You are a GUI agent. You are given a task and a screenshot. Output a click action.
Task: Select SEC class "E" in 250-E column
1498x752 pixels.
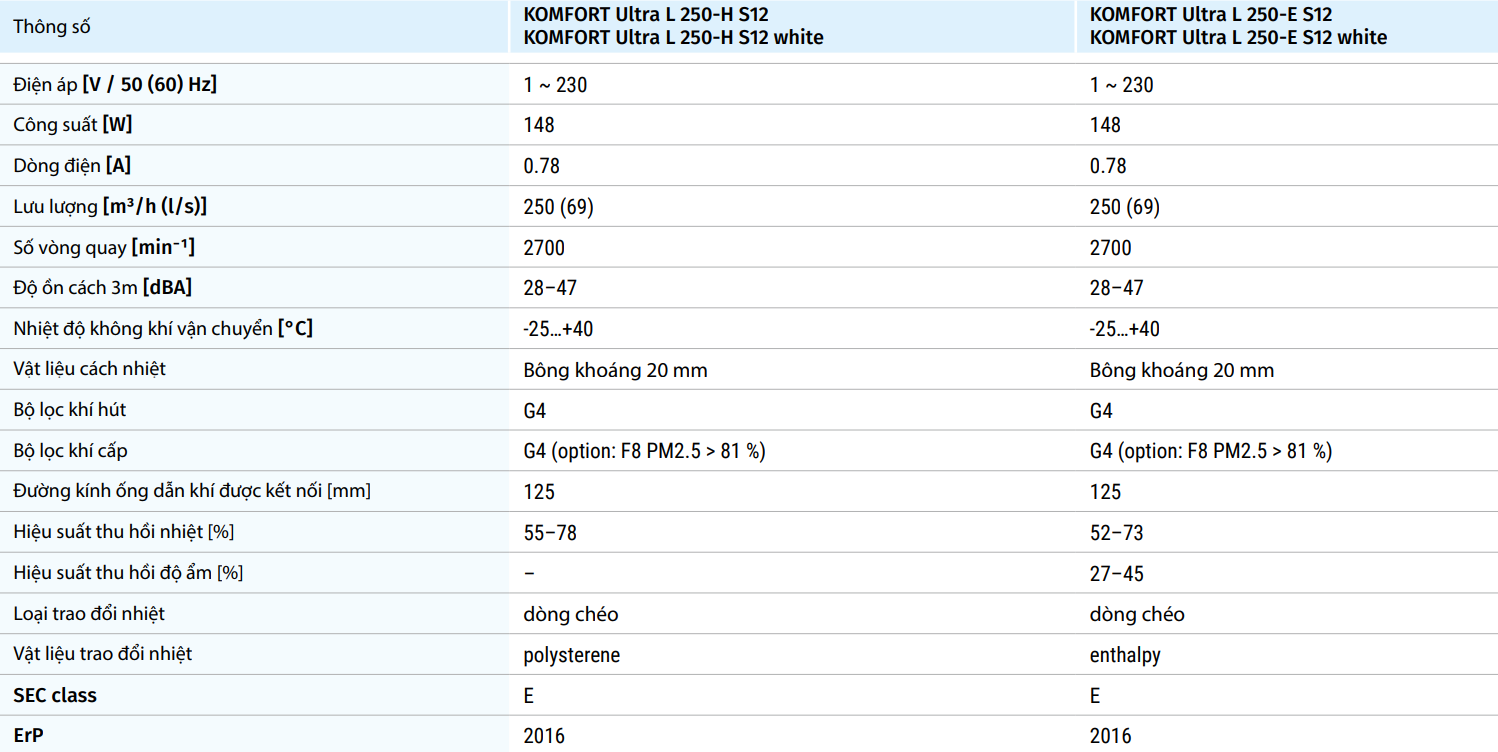pyautogui.click(x=1095, y=696)
